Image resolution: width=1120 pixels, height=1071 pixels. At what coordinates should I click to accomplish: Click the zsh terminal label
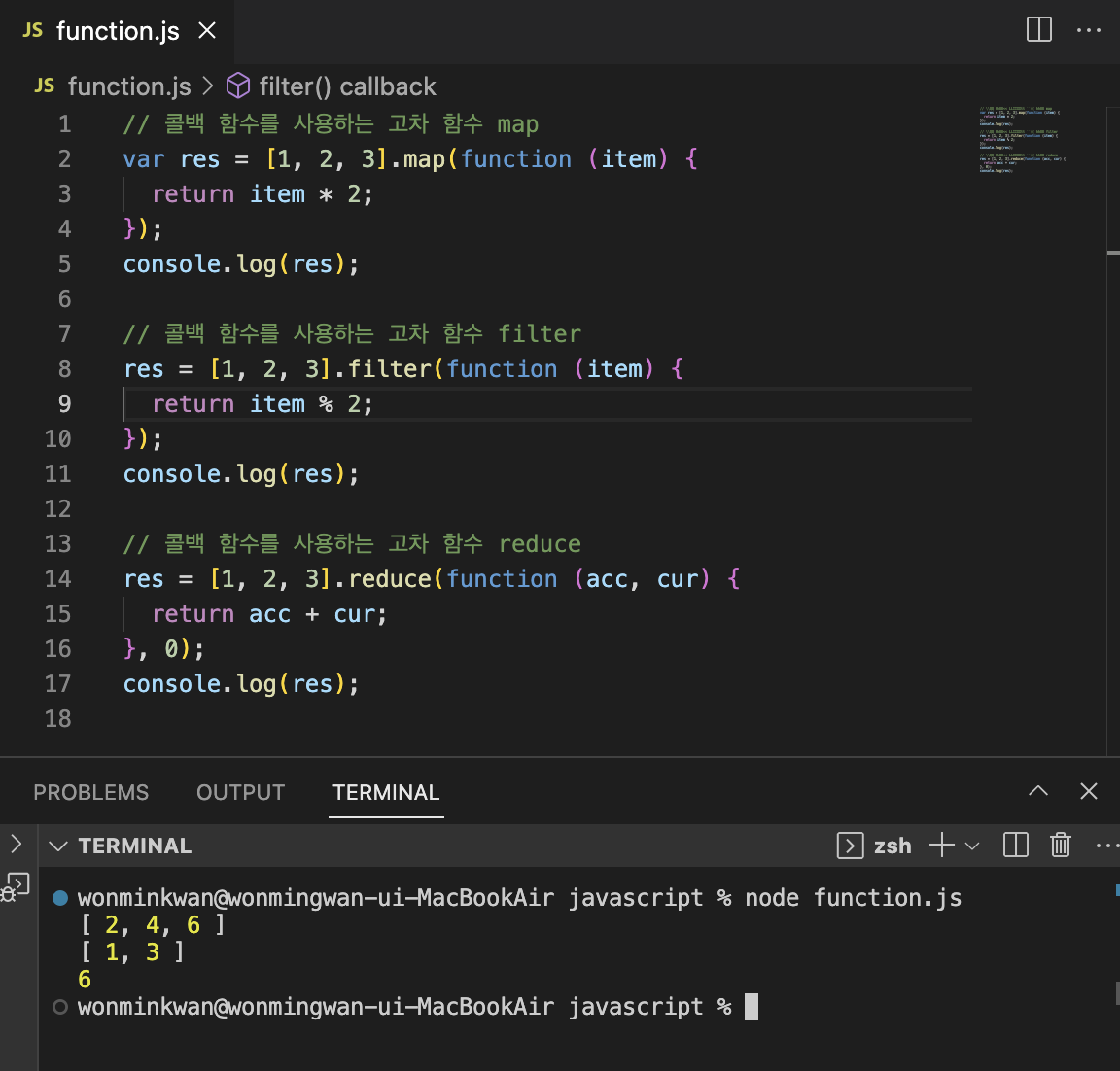892,846
